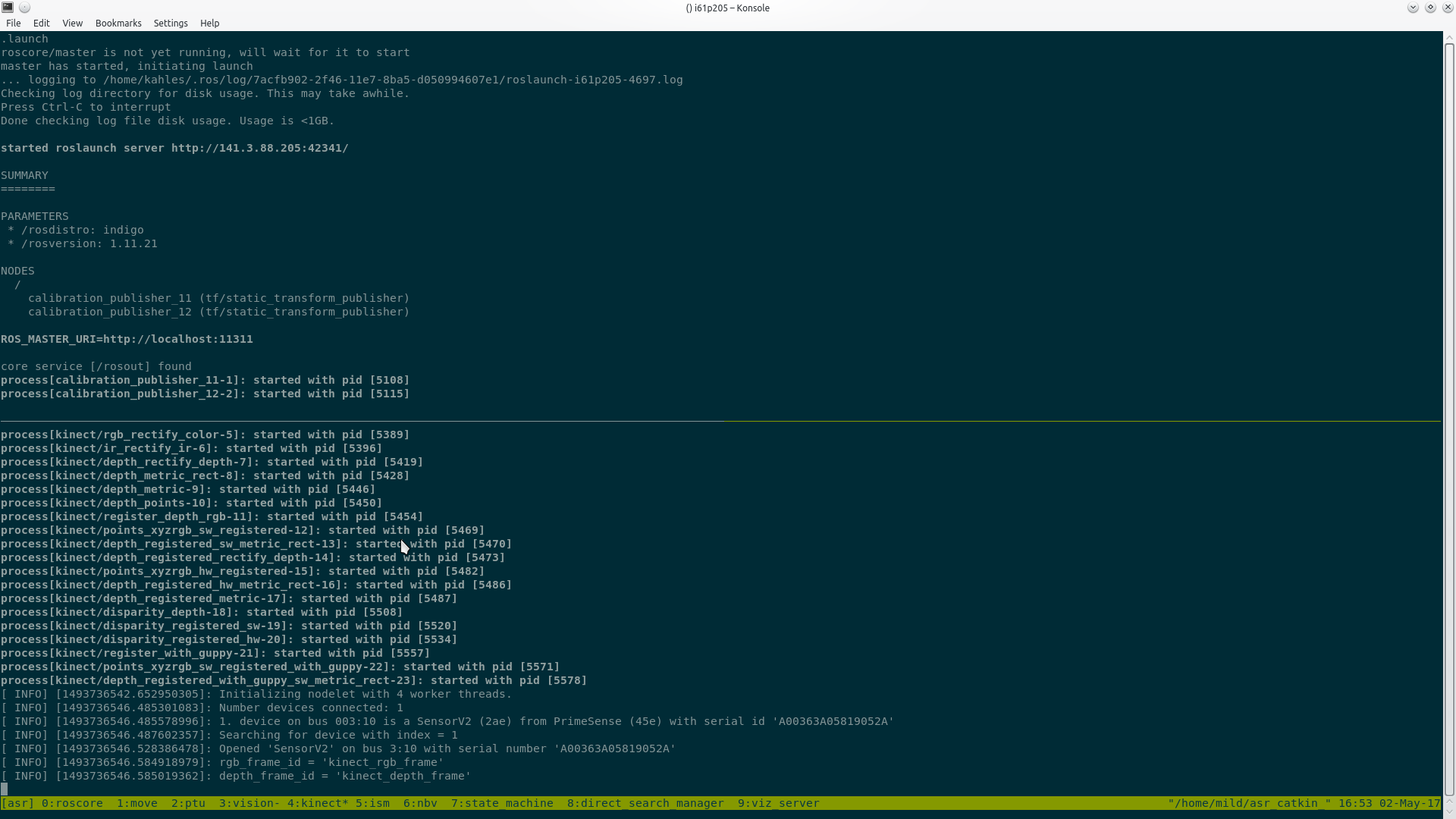Switch to tmux window 2:ptu
This screenshot has width=1456, height=819.
click(188, 803)
